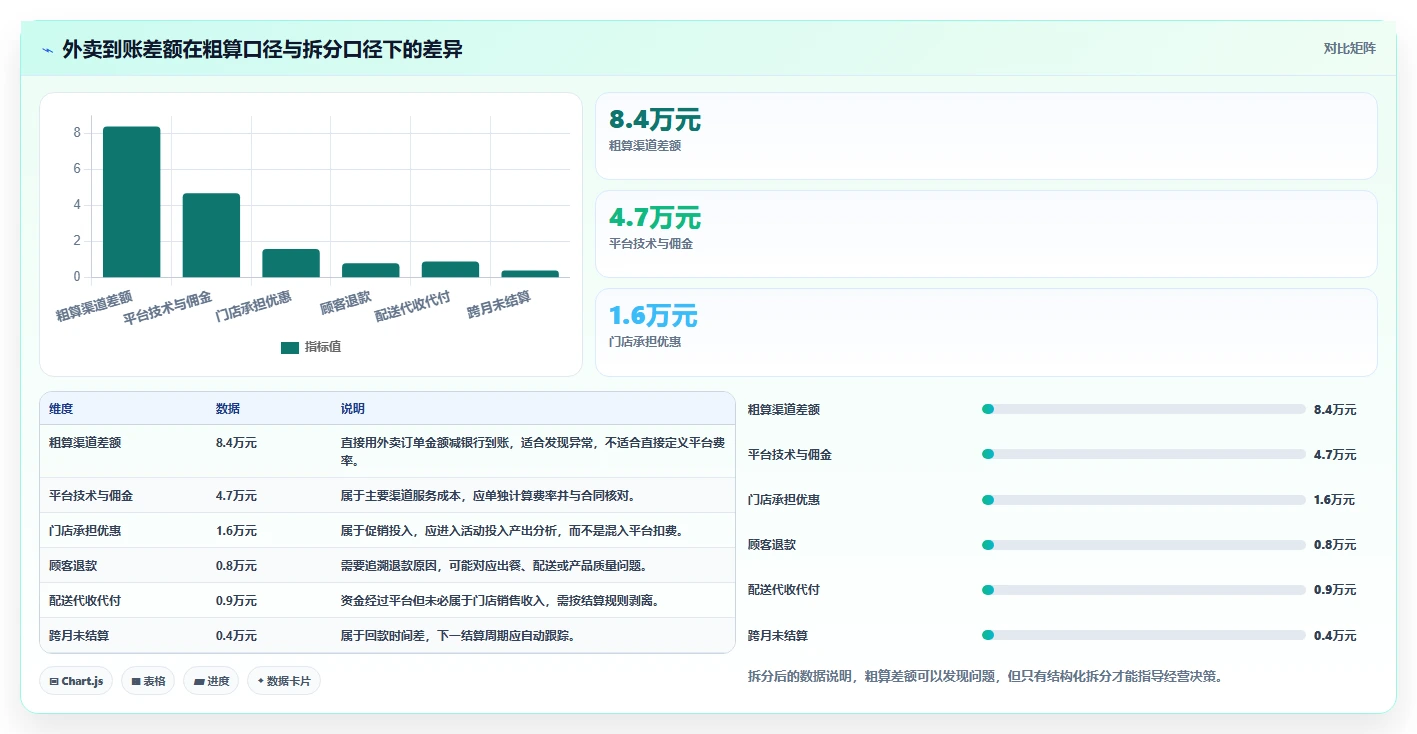The width and height of the screenshot is (1417, 734).
Task: Click the 平台技术与佣金 progress bar
Action: (x=1144, y=454)
